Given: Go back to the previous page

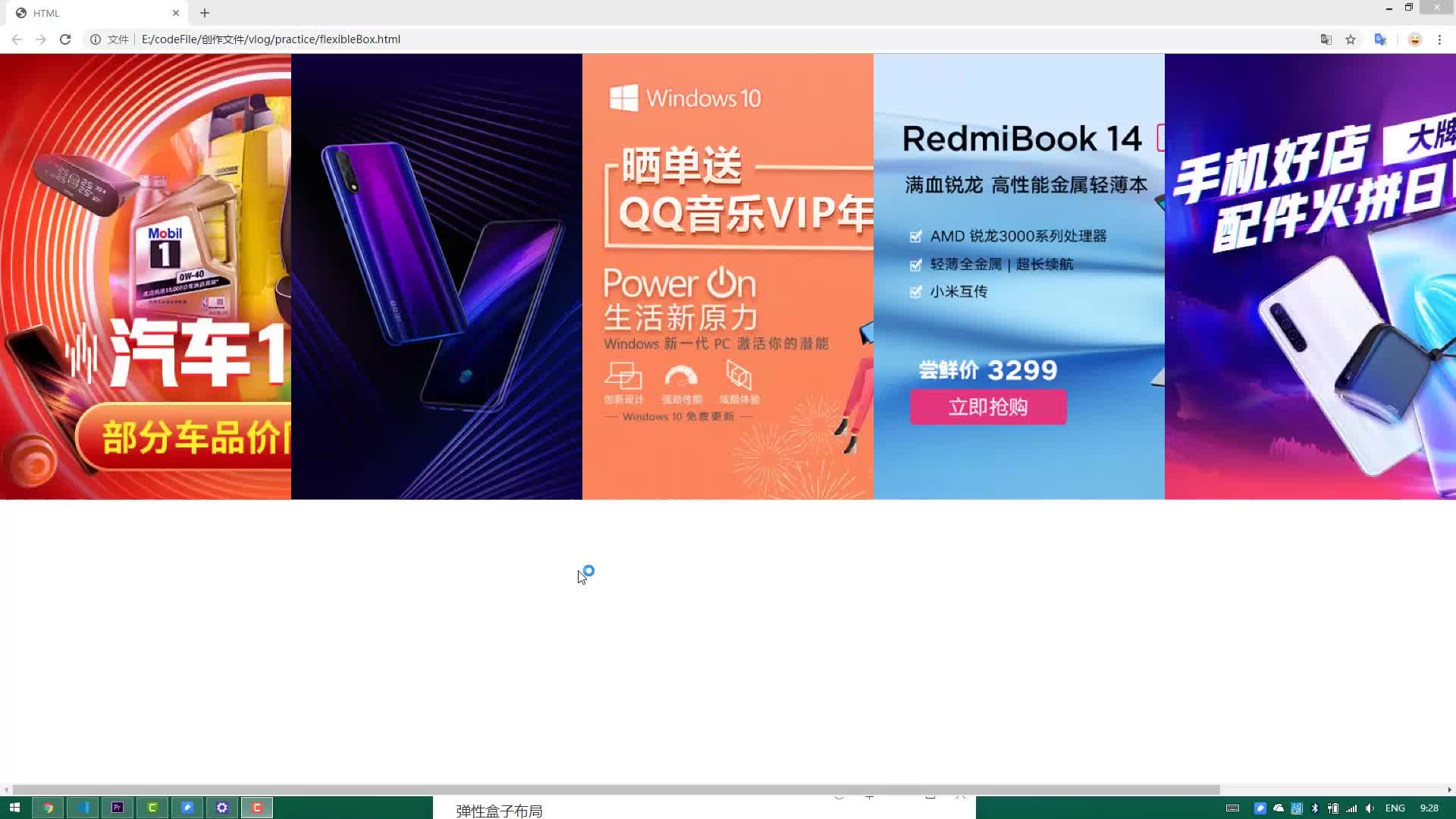Looking at the screenshot, I should 17,39.
